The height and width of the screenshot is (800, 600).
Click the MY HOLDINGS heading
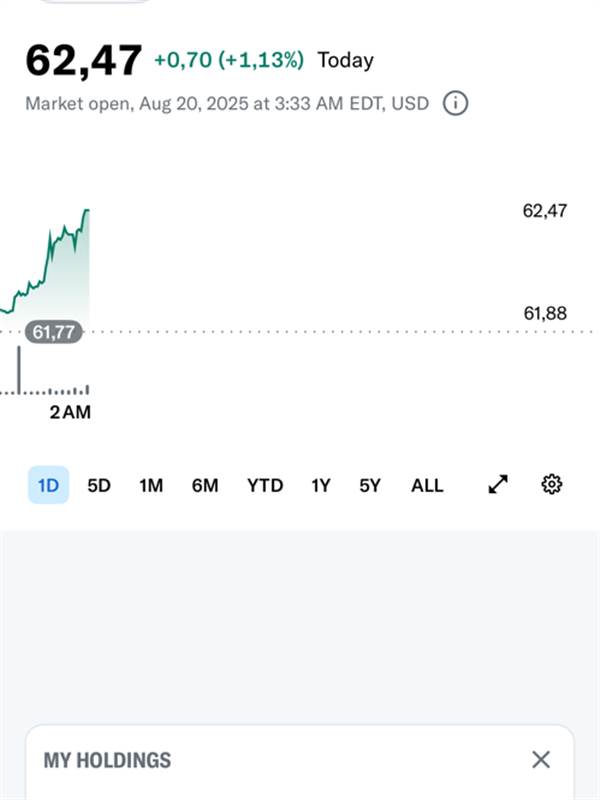tap(107, 760)
